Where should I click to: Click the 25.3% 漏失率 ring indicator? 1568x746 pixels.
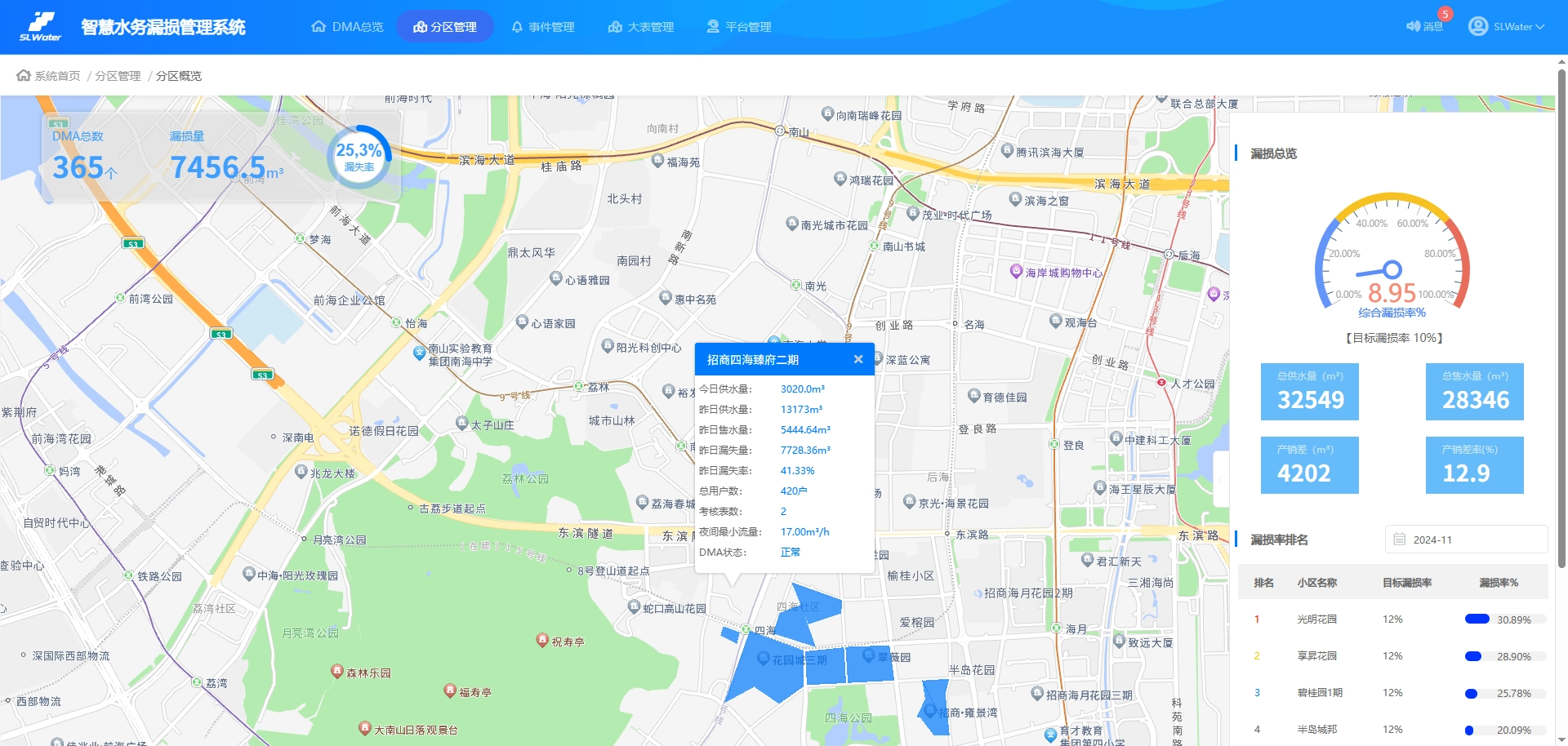click(359, 157)
